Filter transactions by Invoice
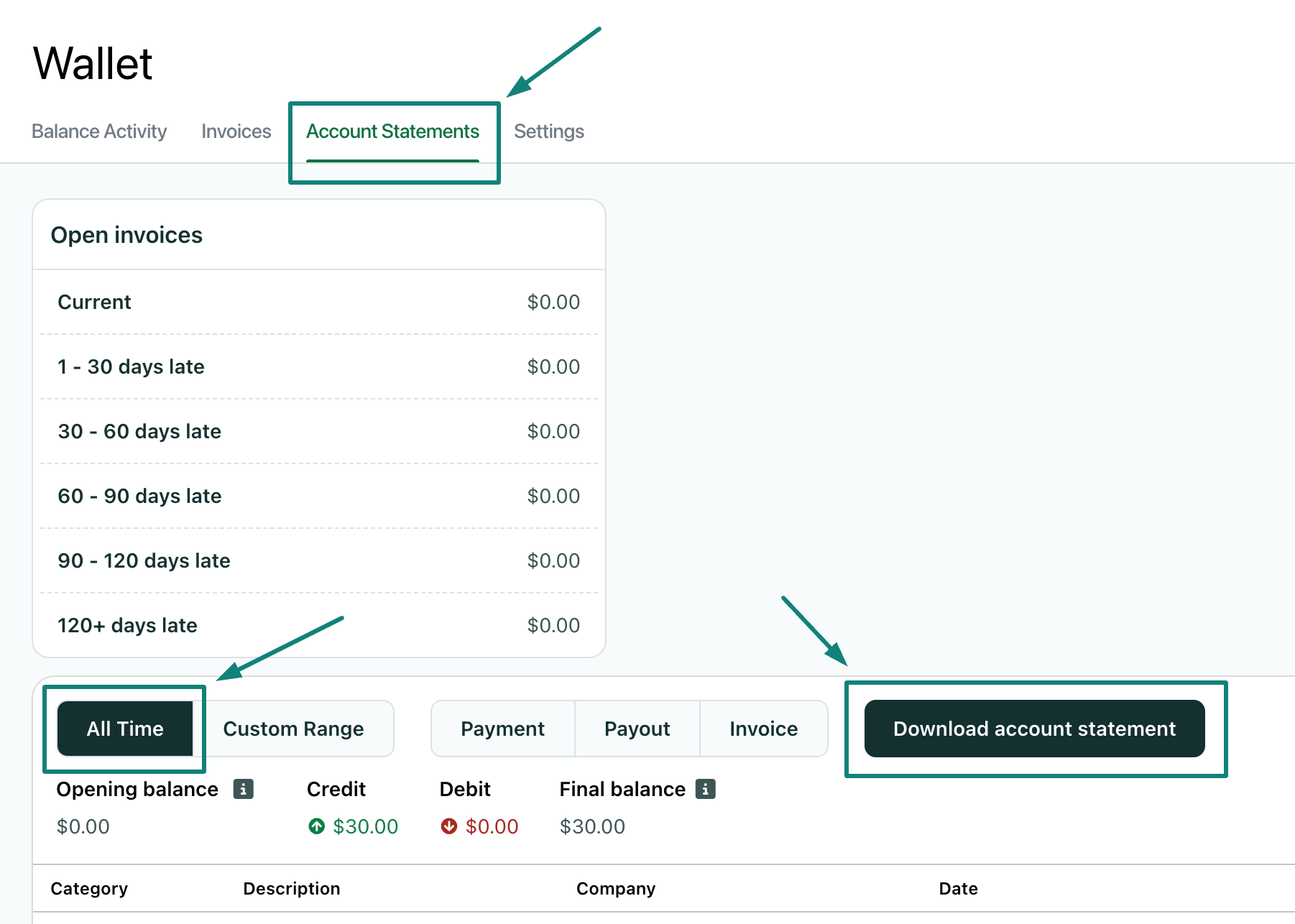Viewport: 1295px width, 924px height. (763, 729)
